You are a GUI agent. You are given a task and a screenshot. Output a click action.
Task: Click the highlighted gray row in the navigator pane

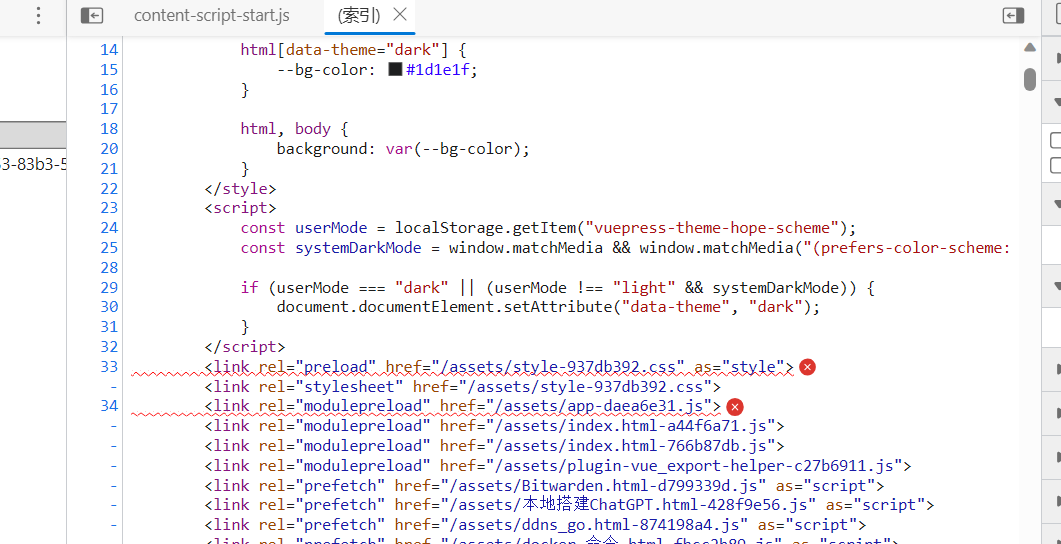[33, 135]
